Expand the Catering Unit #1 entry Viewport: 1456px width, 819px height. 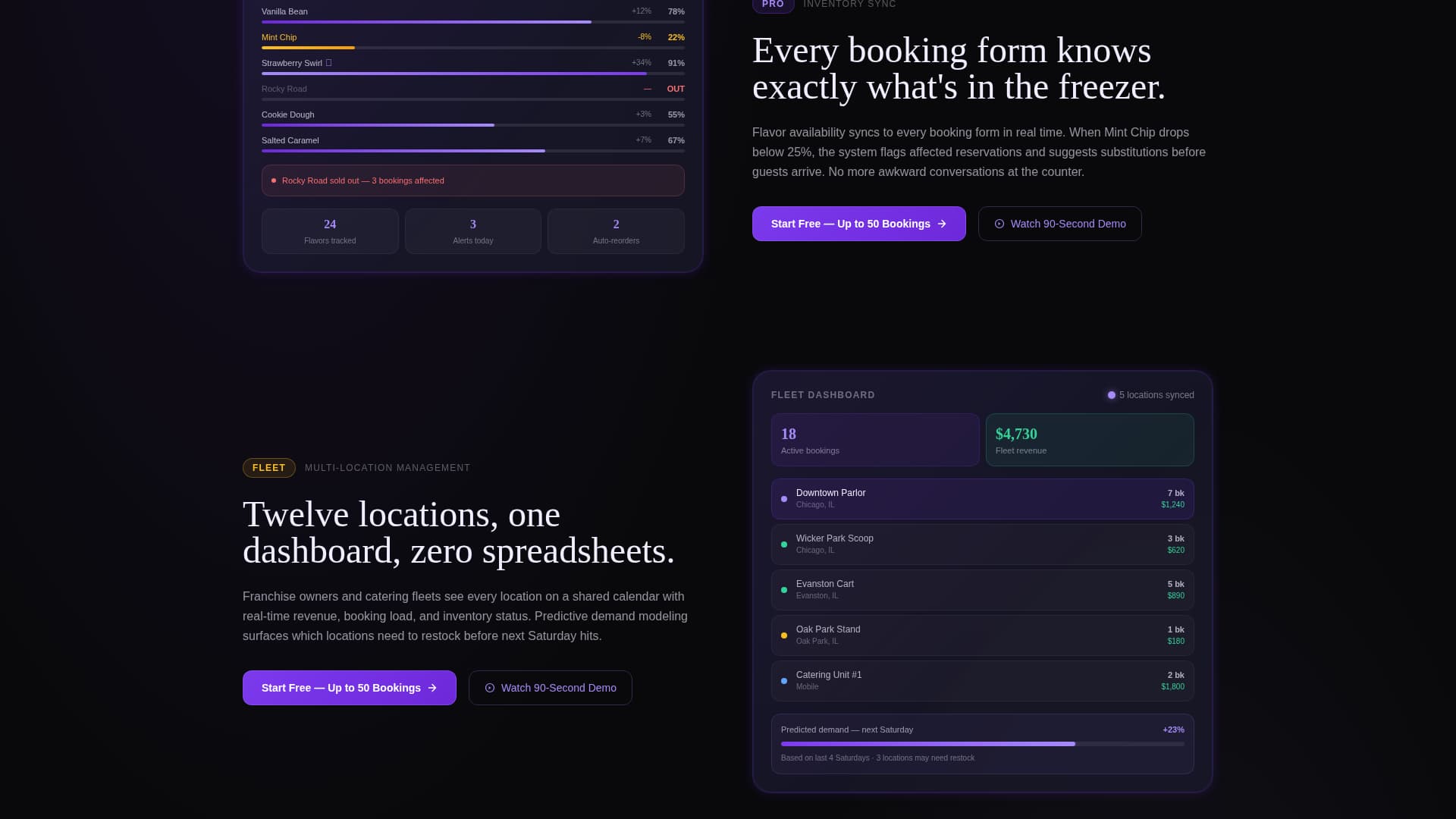pyautogui.click(x=982, y=680)
